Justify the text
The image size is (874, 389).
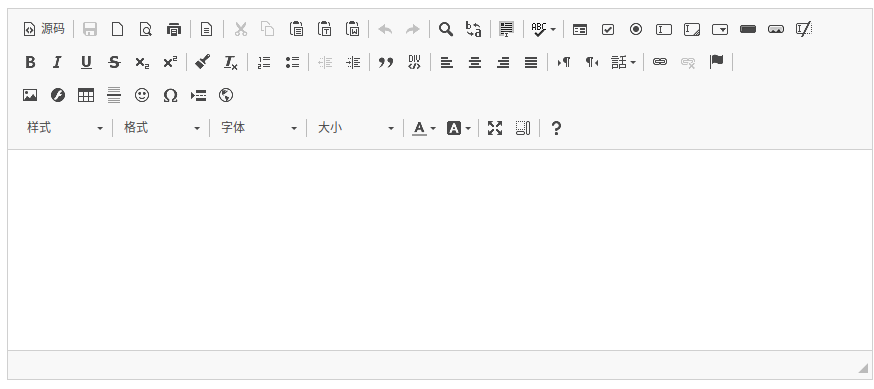pyautogui.click(x=531, y=62)
